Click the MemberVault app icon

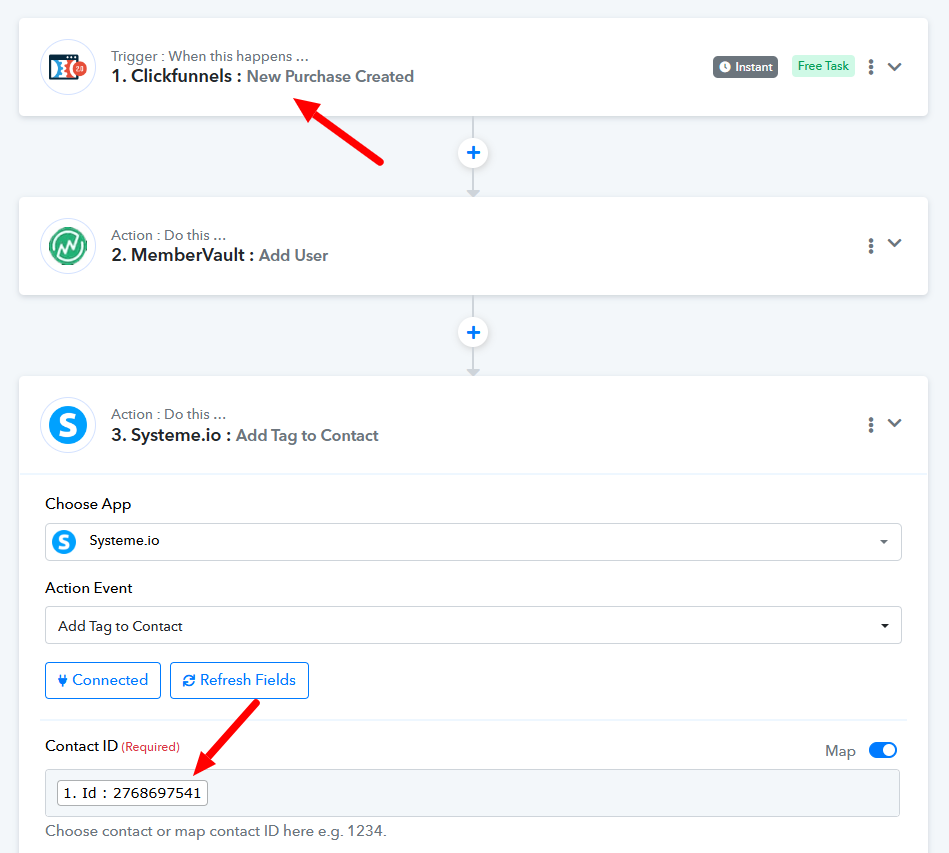[x=68, y=246]
